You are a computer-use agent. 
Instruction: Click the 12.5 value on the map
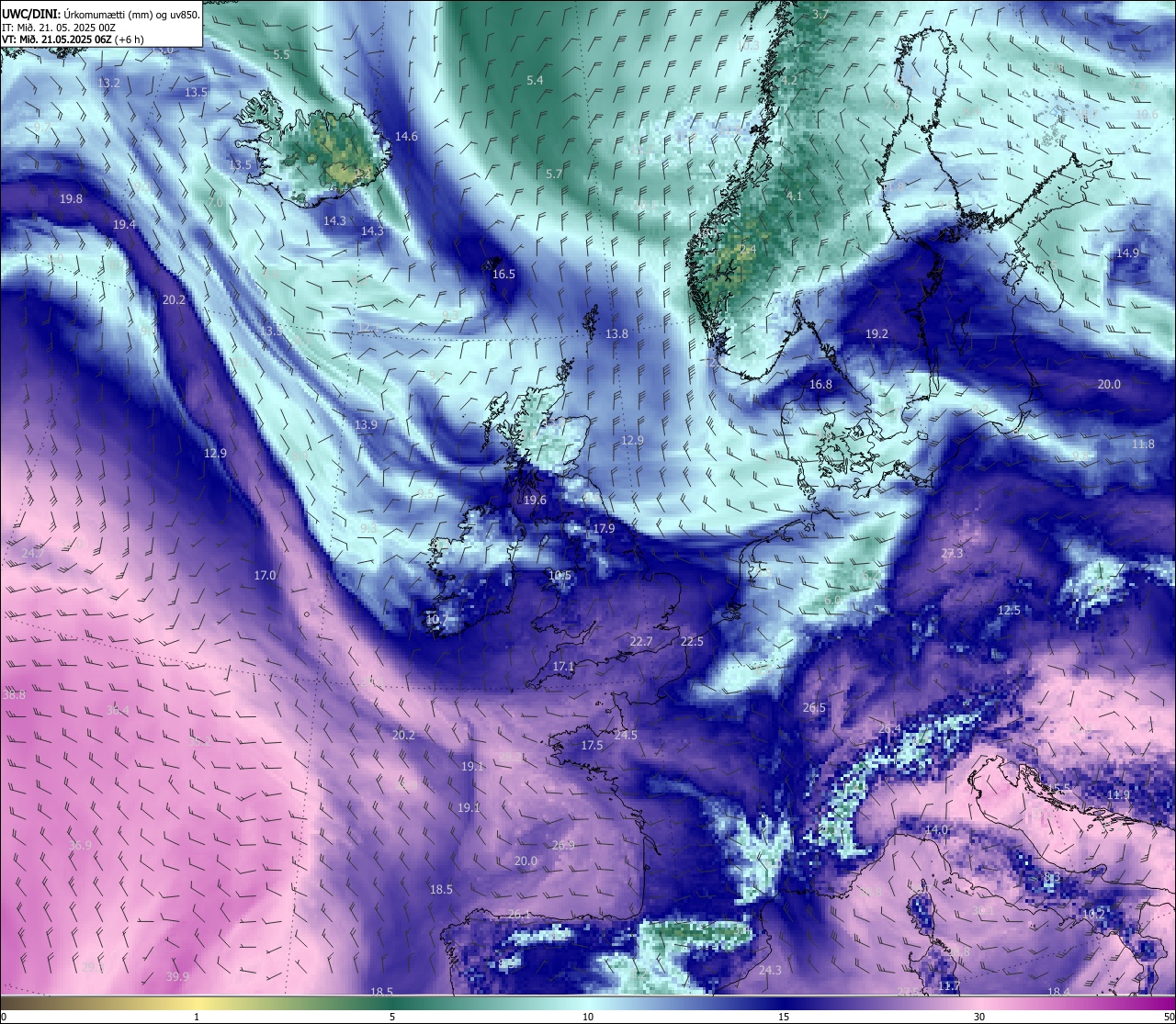click(x=1009, y=610)
